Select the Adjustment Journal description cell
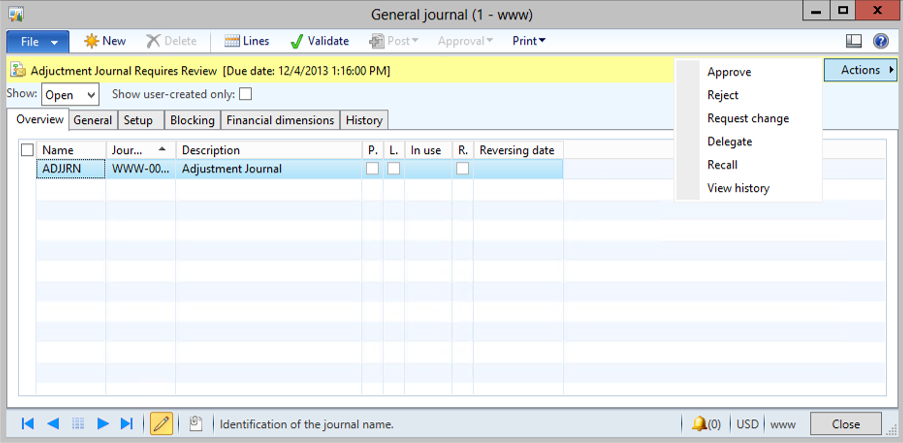This screenshot has width=903, height=443. (267, 169)
